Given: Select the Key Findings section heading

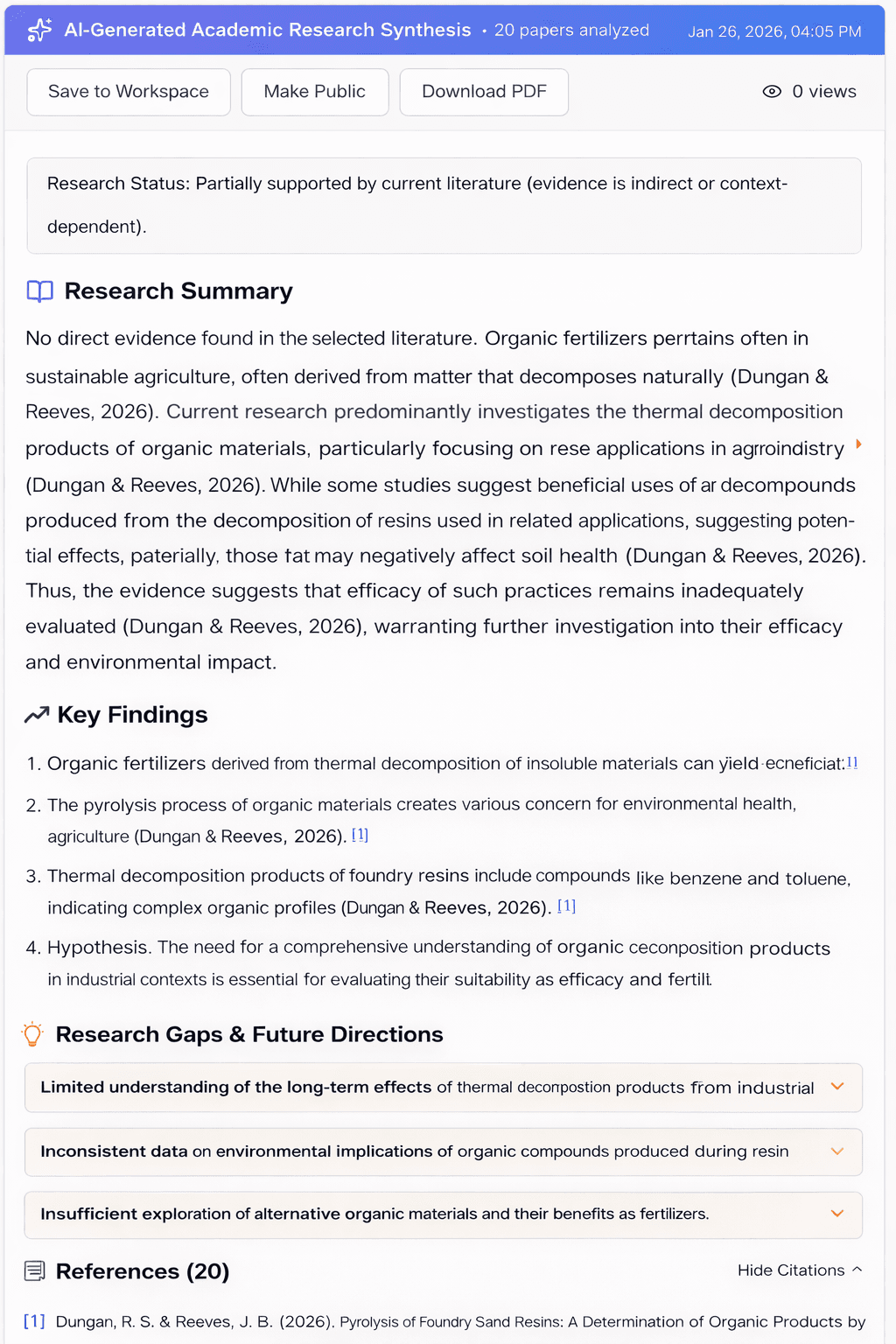Looking at the screenshot, I should tap(132, 715).
